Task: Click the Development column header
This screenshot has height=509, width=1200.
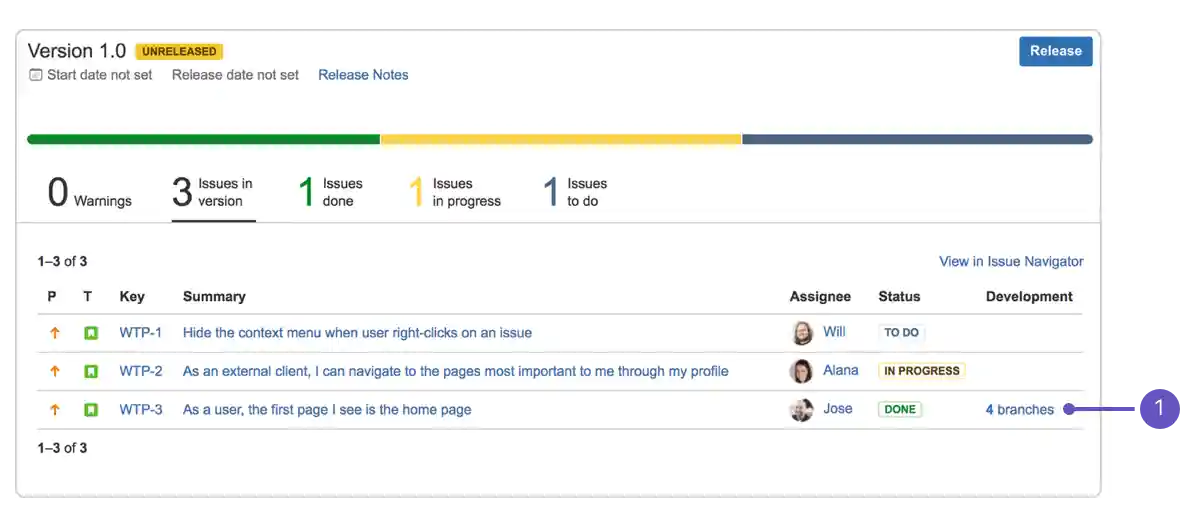Action: tap(1029, 296)
